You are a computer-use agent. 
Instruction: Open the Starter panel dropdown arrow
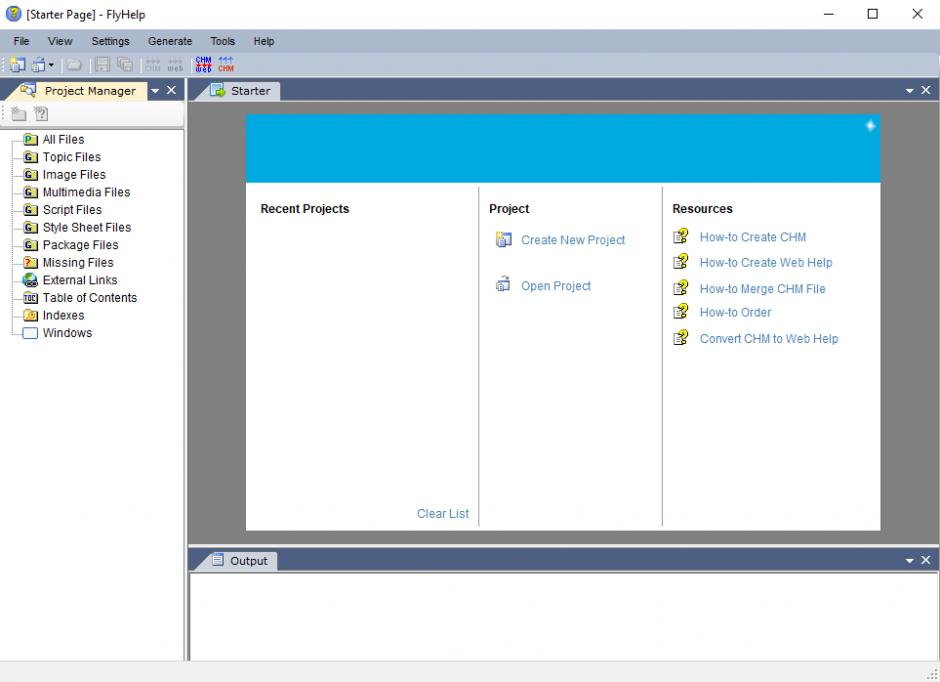coord(909,90)
